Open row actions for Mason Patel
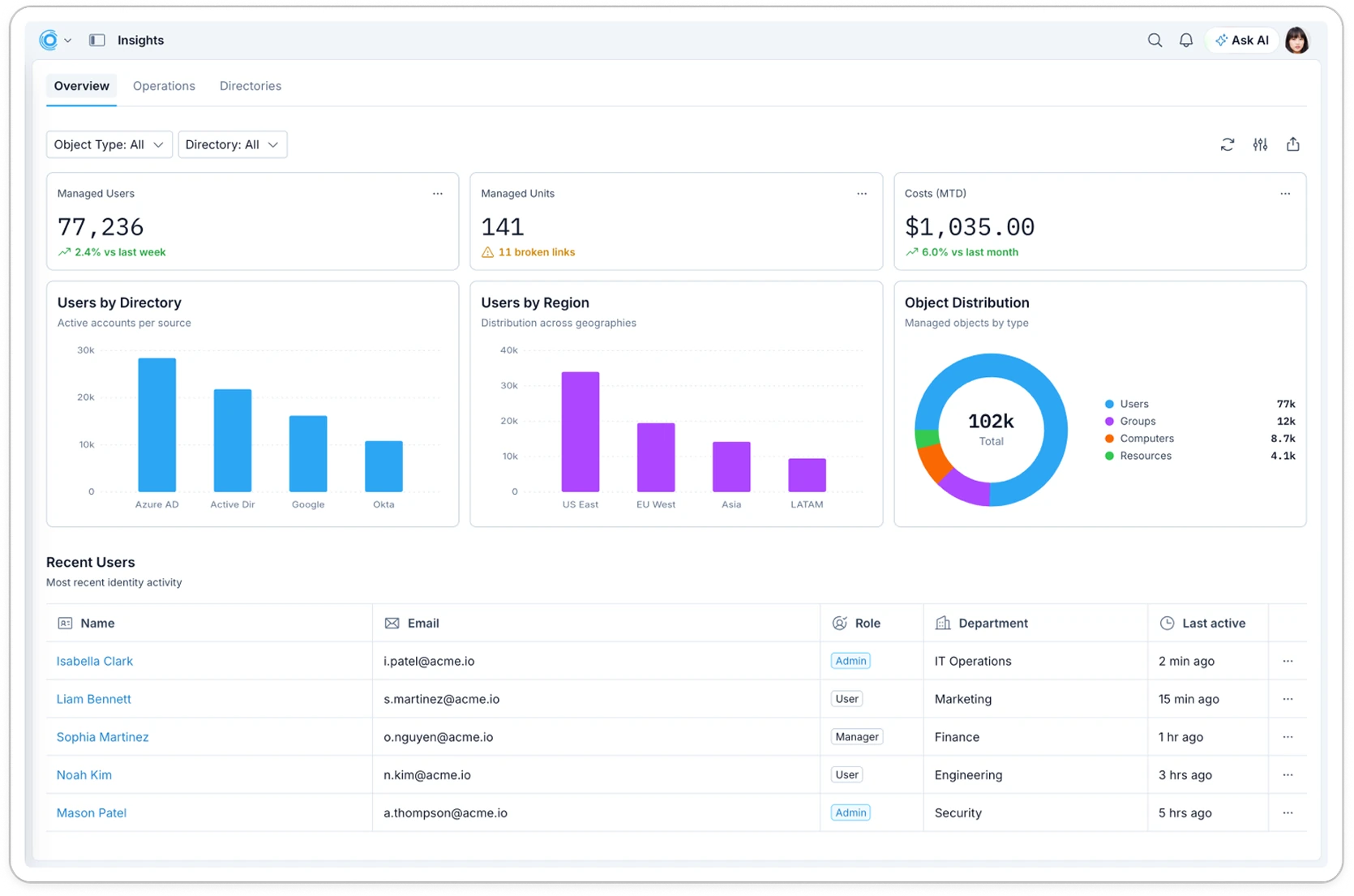This screenshot has height=896, width=1354. (x=1288, y=812)
